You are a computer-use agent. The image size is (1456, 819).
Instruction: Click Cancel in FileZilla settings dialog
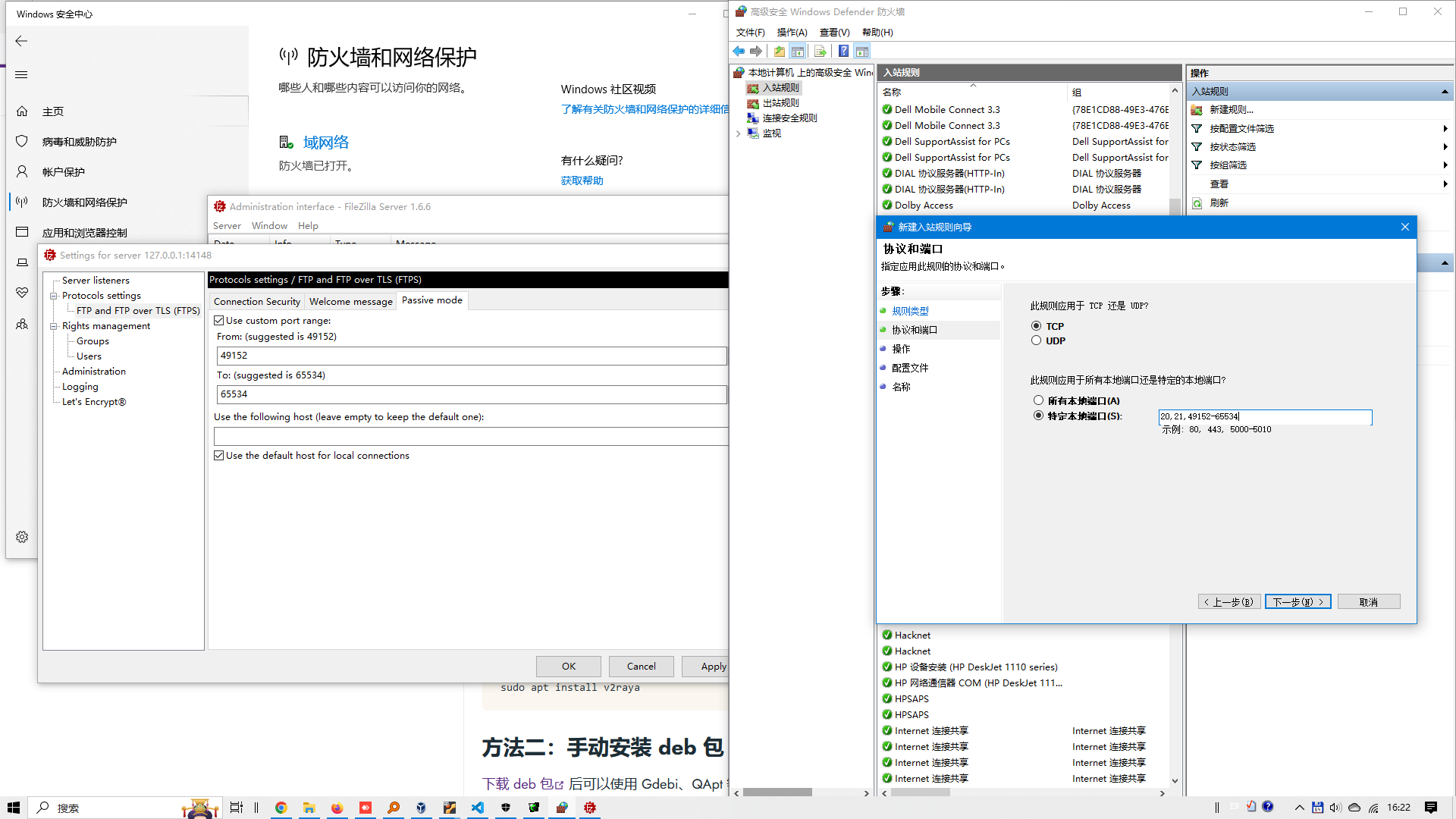point(641,666)
